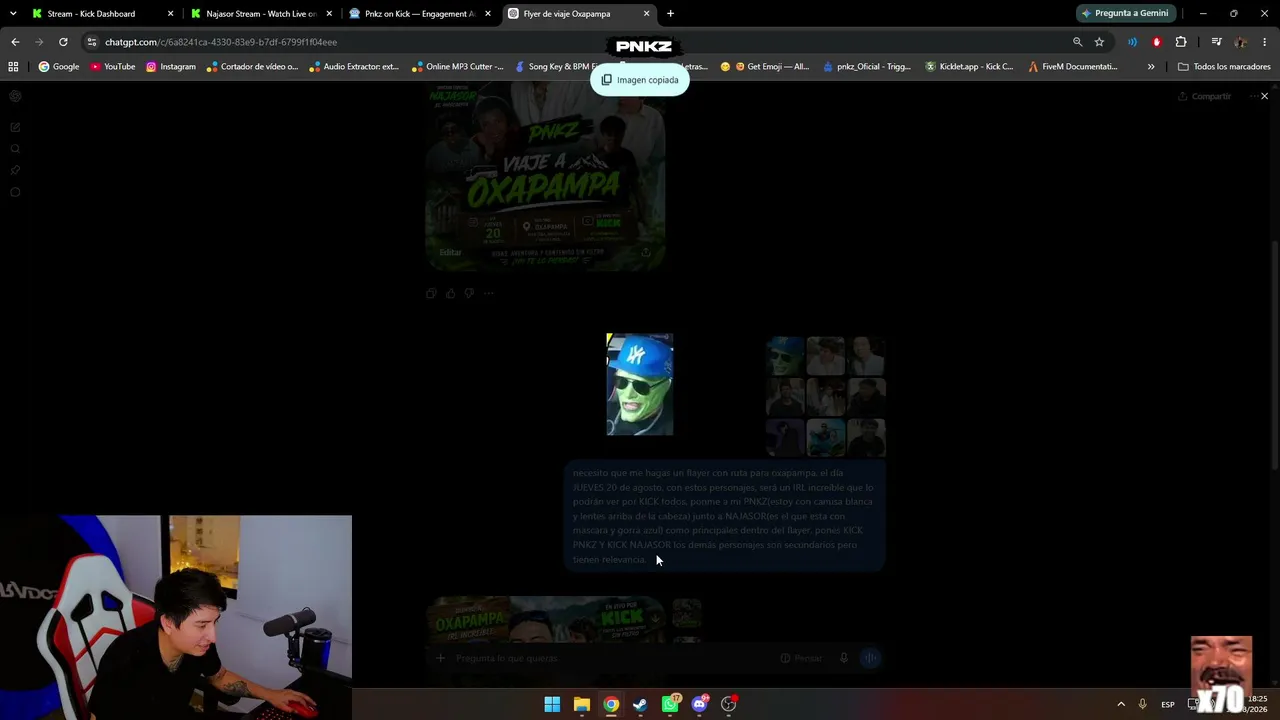This screenshot has width=1280, height=720.
Task: Open the zoom magnifier in address bar
Action: click(1077, 42)
